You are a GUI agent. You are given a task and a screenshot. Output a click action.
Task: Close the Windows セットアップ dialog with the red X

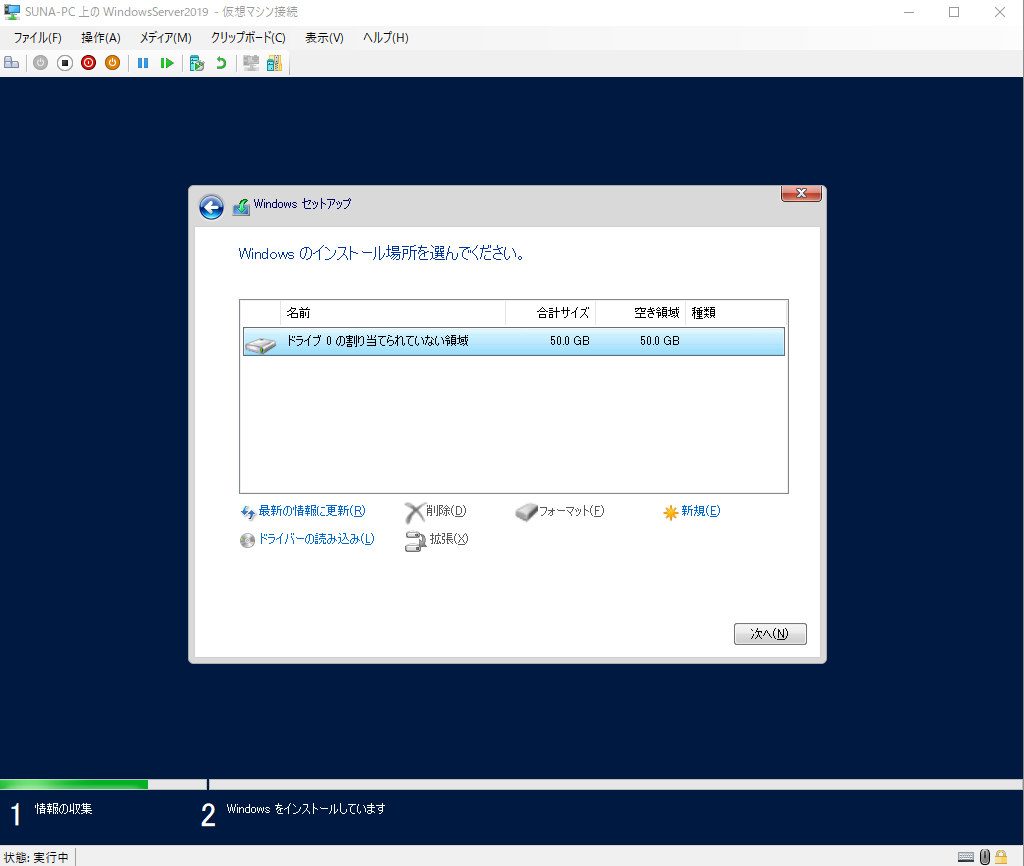[801, 193]
